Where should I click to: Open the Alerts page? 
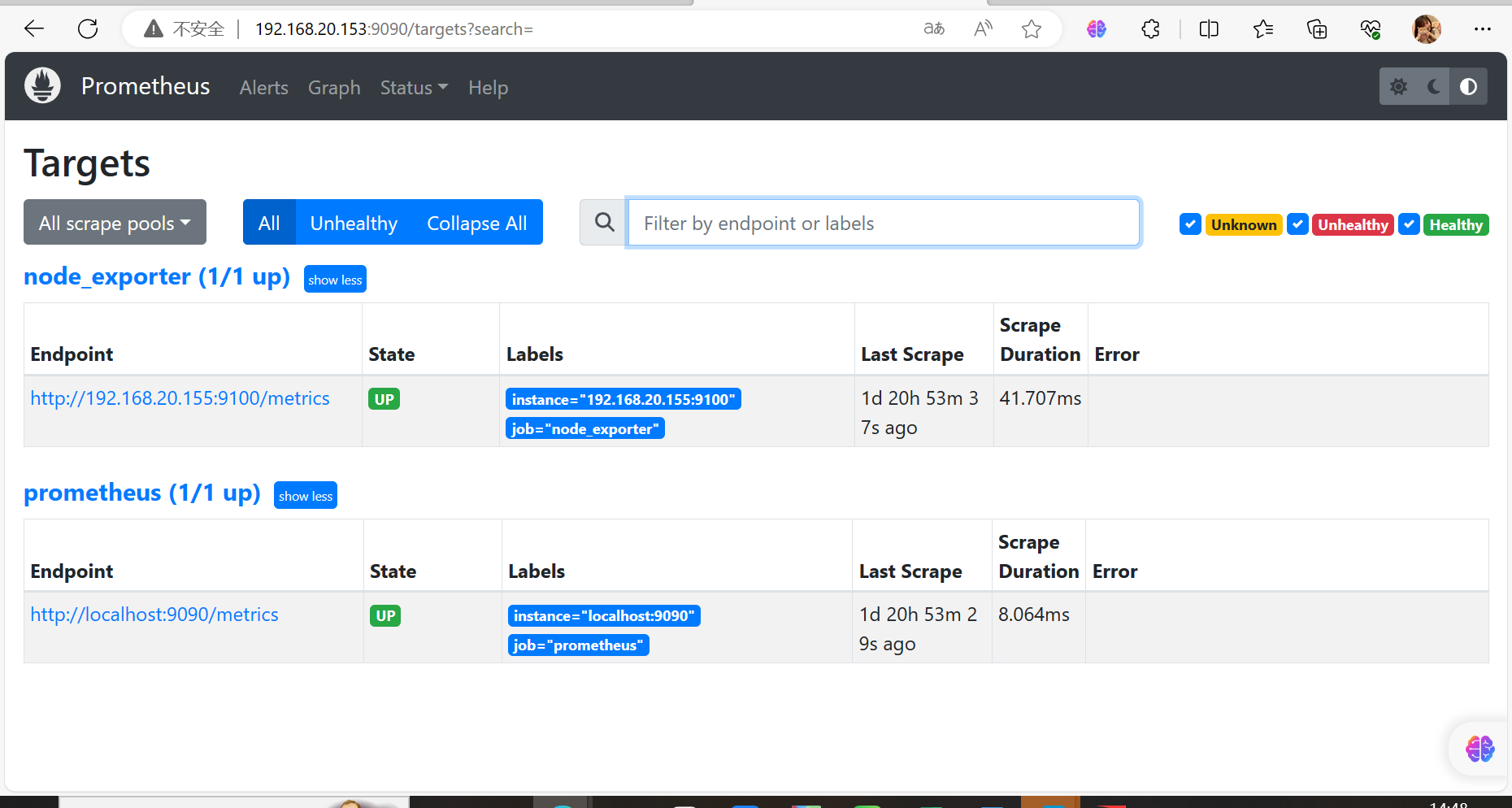[x=264, y=88]
